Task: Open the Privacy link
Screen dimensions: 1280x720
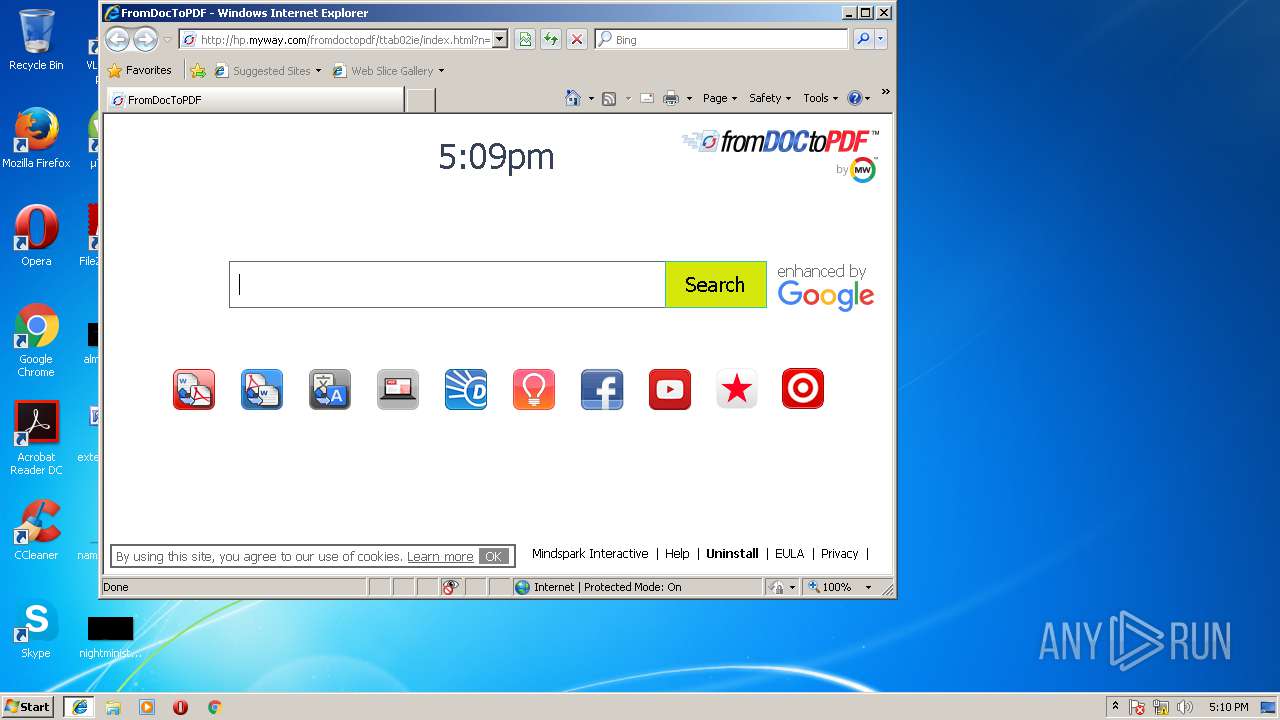Action: pos(839,554)
